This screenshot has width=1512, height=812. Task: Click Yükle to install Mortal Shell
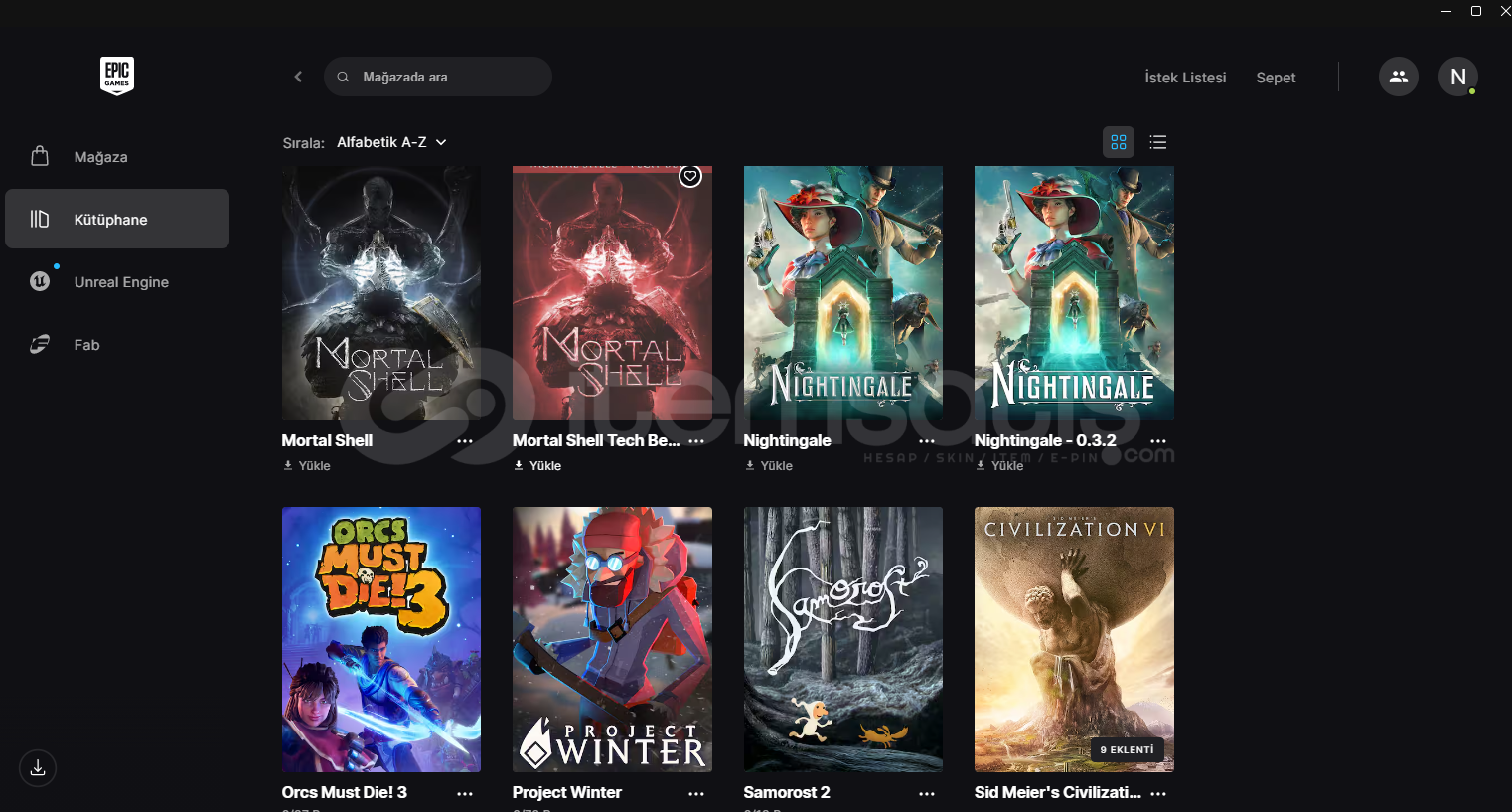(x=307, y=465)
